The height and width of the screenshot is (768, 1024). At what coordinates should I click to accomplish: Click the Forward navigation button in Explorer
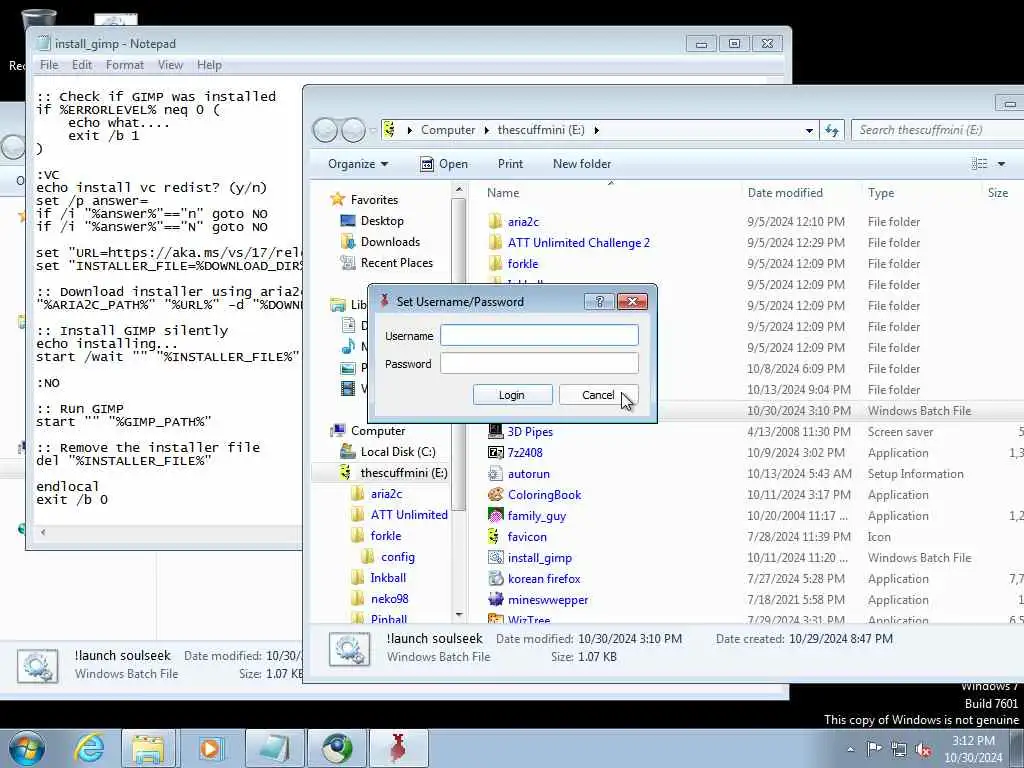pyautogui.click(x=353, y=131)
